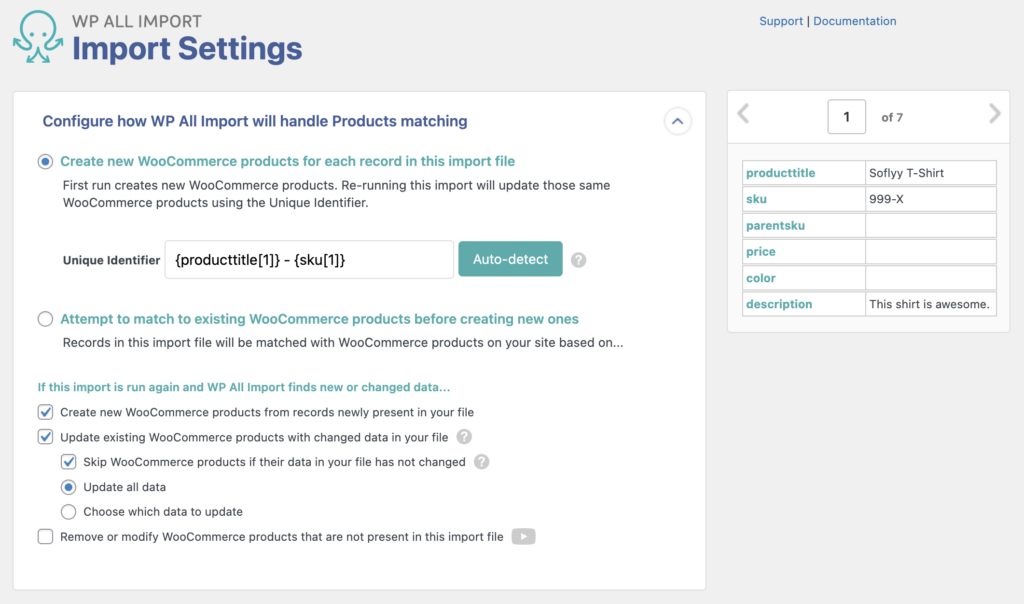The width and height of the screenshot is (1024, 604).
Task: Click the Configure Products matching section title
Action: pyautogui.click(x=255, y=121)
